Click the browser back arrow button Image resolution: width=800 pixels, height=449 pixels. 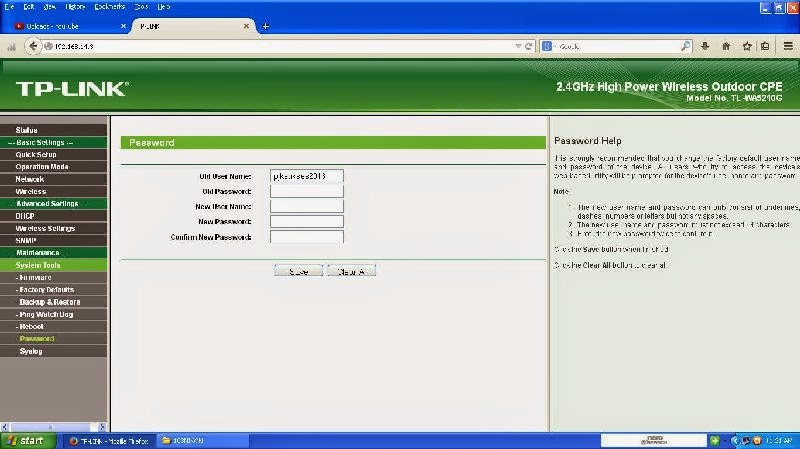(33, 46)
